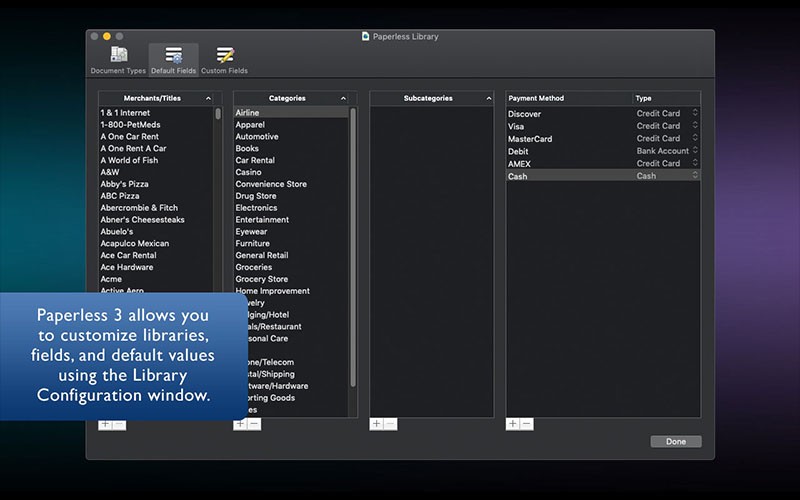Select the Groceries category
800x500 pixels.
coord(291,267)
